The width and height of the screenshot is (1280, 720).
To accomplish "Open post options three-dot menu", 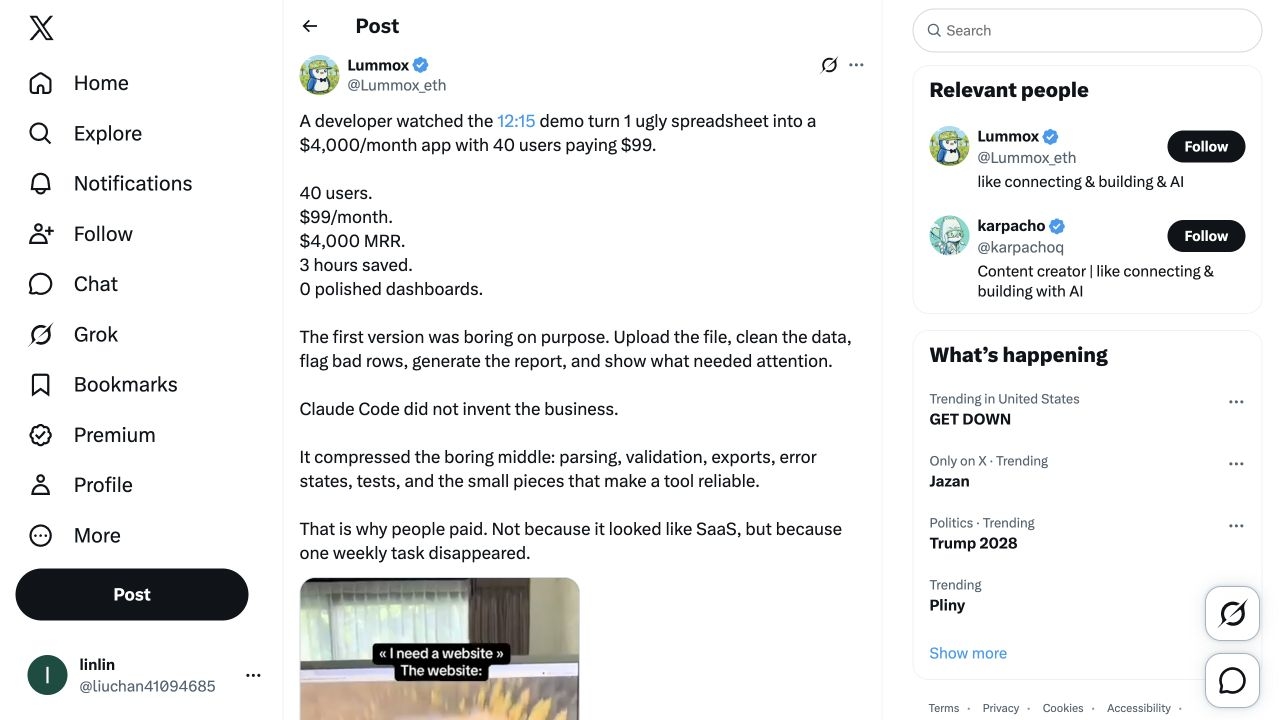I will click(x=856, y=65).
